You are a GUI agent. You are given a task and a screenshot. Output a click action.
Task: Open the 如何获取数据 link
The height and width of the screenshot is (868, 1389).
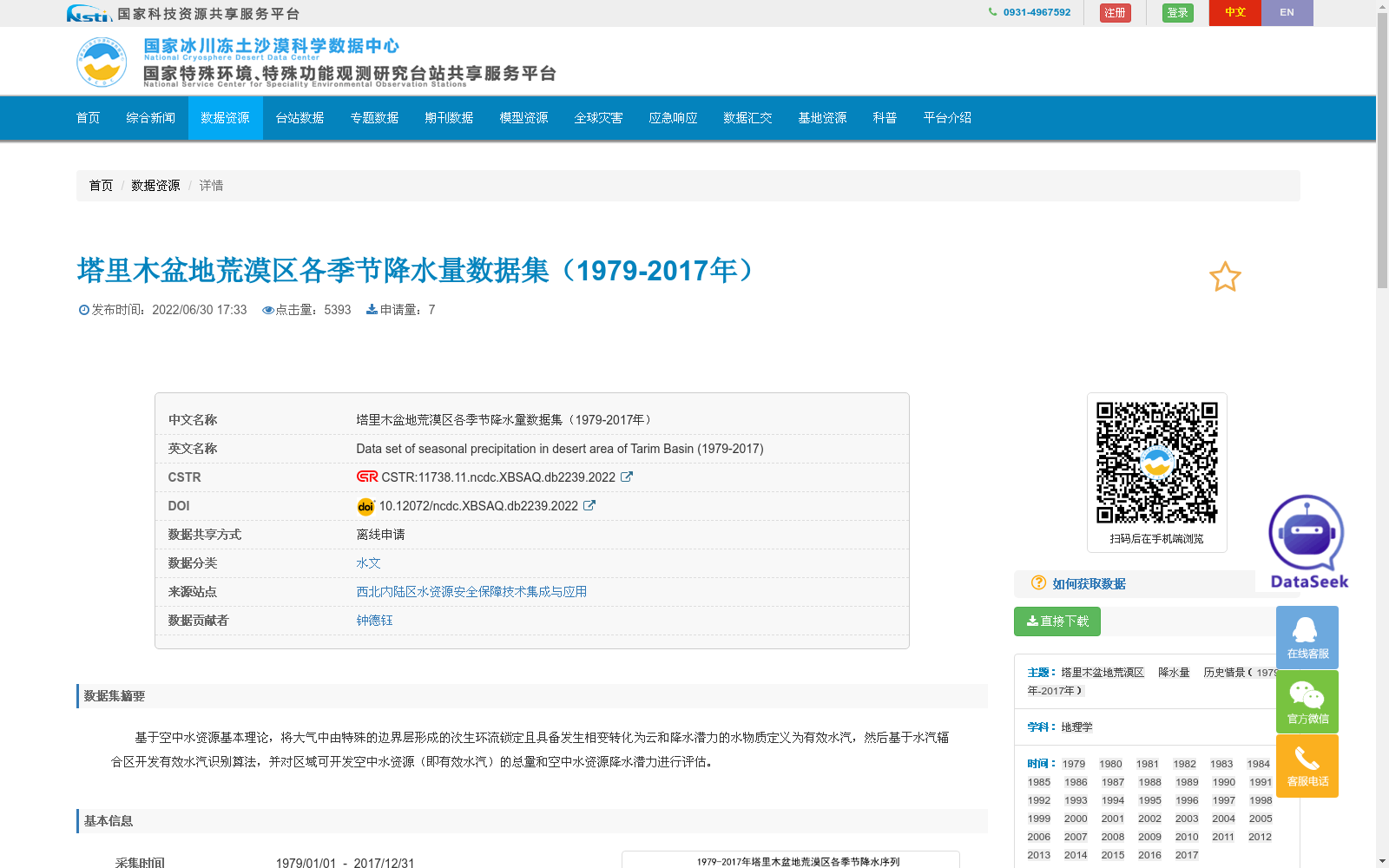pos(1089,584)
